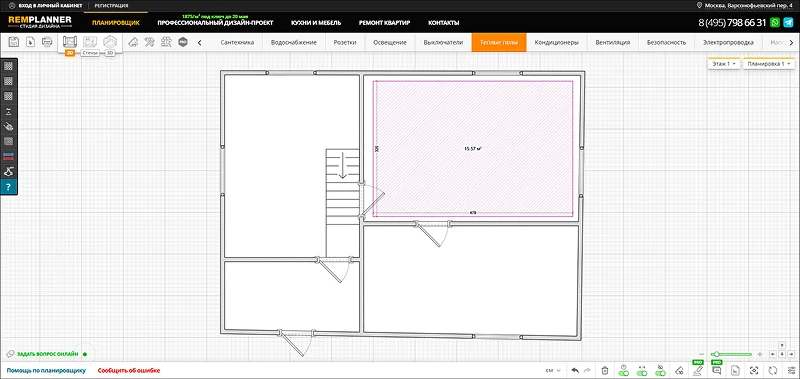The image size is (800, 379).
Task: Open the print icon in top toolbar
Action: (x=46, y=42)
